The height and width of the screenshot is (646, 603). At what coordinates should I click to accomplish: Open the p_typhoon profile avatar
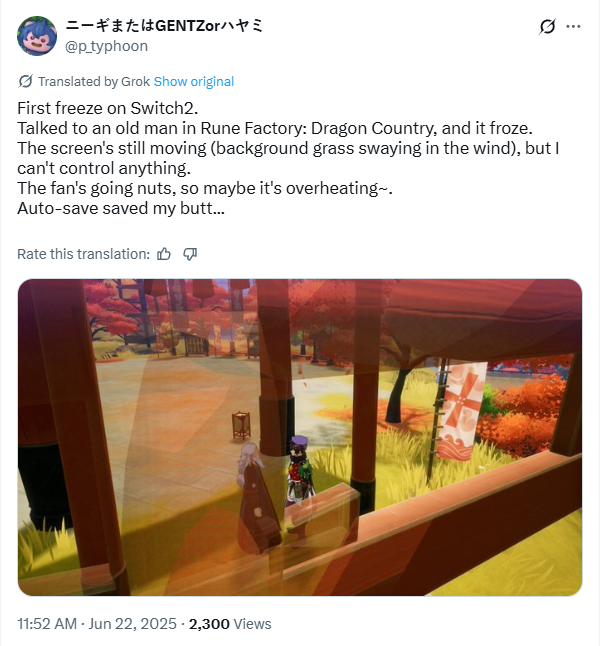tap(37, 36)
